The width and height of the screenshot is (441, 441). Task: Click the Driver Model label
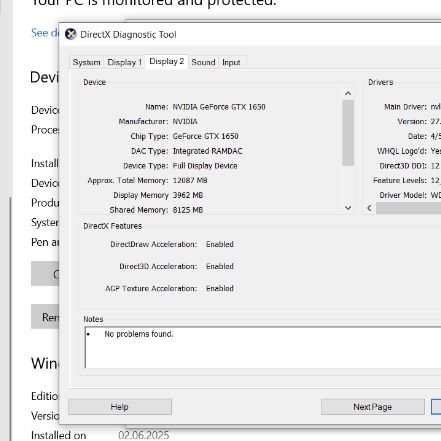click(403, 195)
